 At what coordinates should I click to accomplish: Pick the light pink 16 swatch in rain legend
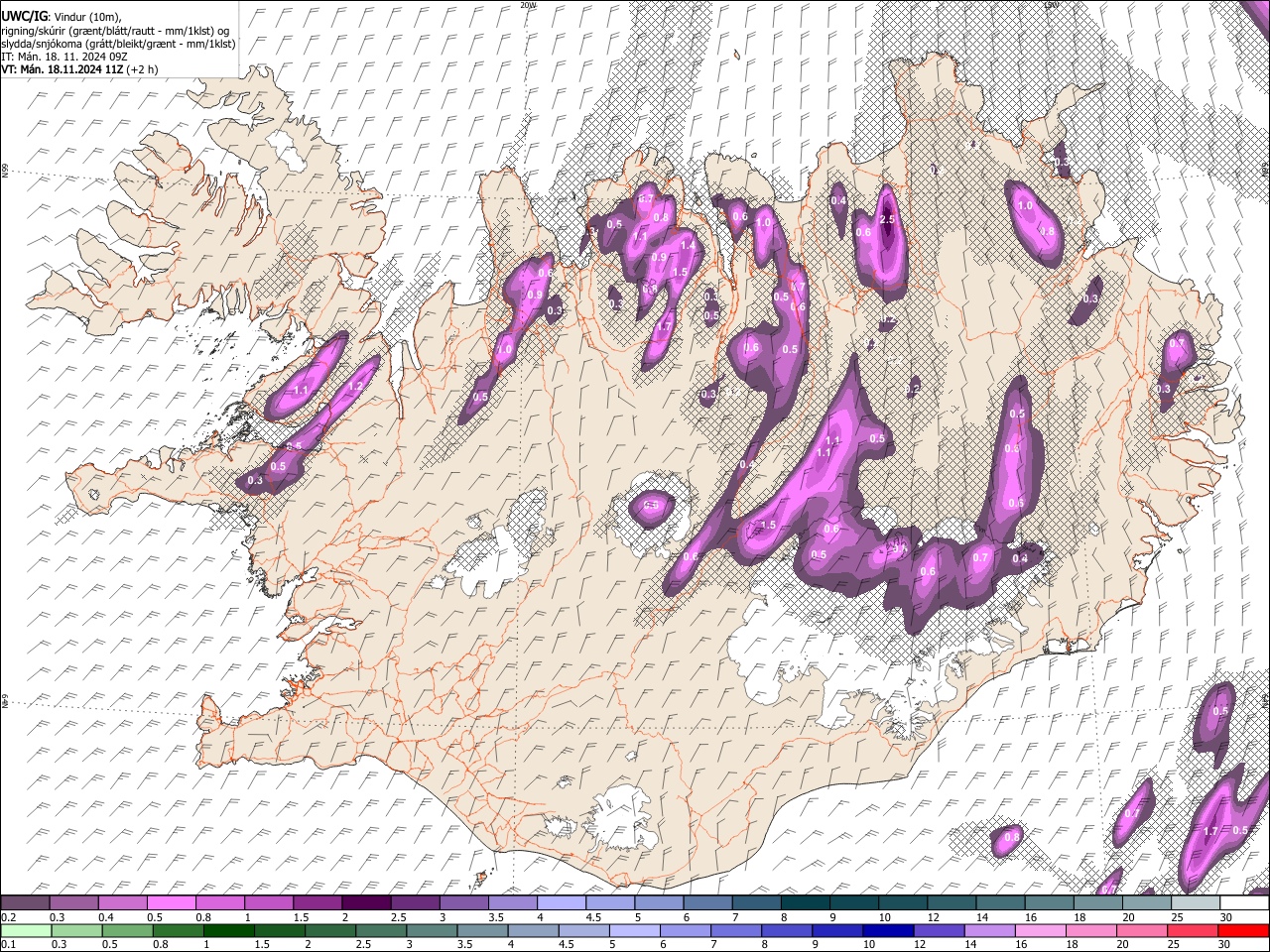(1040, 931)
